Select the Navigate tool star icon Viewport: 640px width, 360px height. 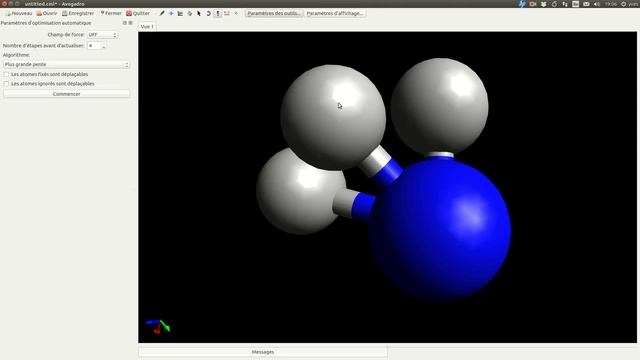(171, 13)
